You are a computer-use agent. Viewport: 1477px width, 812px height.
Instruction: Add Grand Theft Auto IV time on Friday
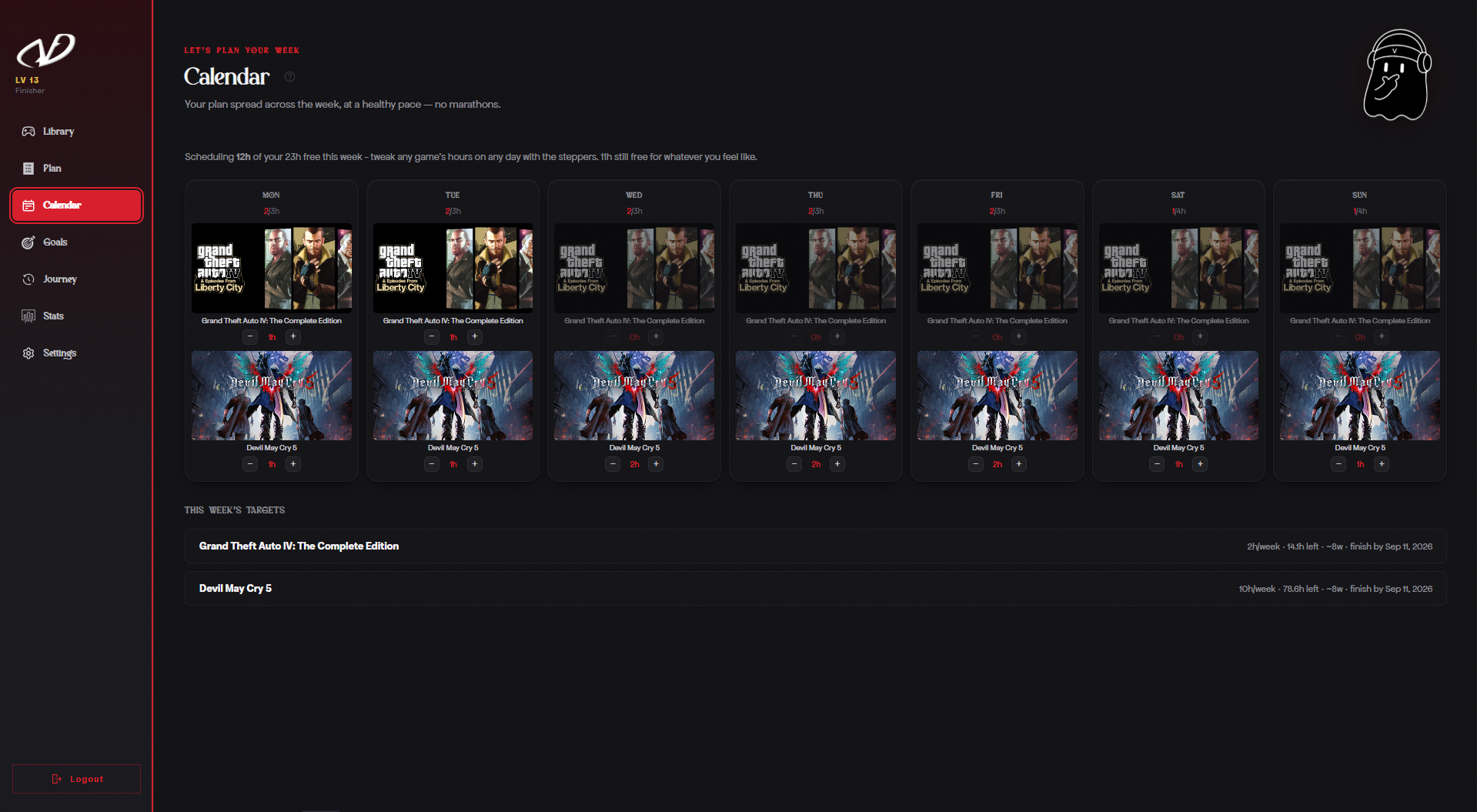click(x=1019, y=336)
